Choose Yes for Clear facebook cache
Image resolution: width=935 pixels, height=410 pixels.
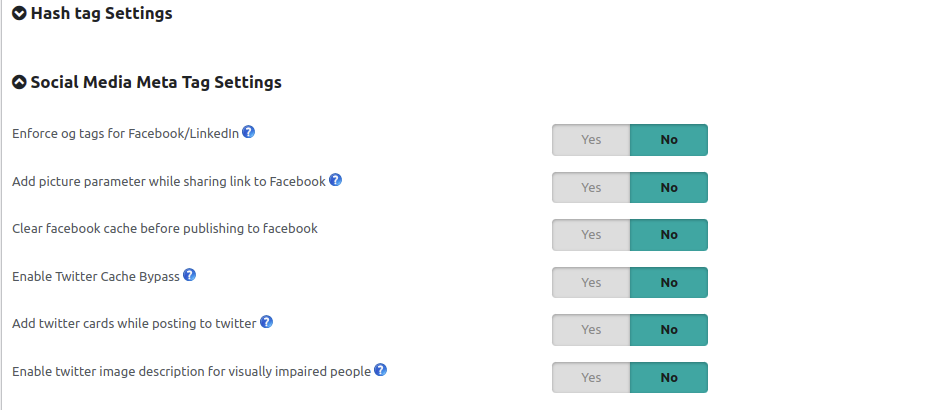coord(591,235)
